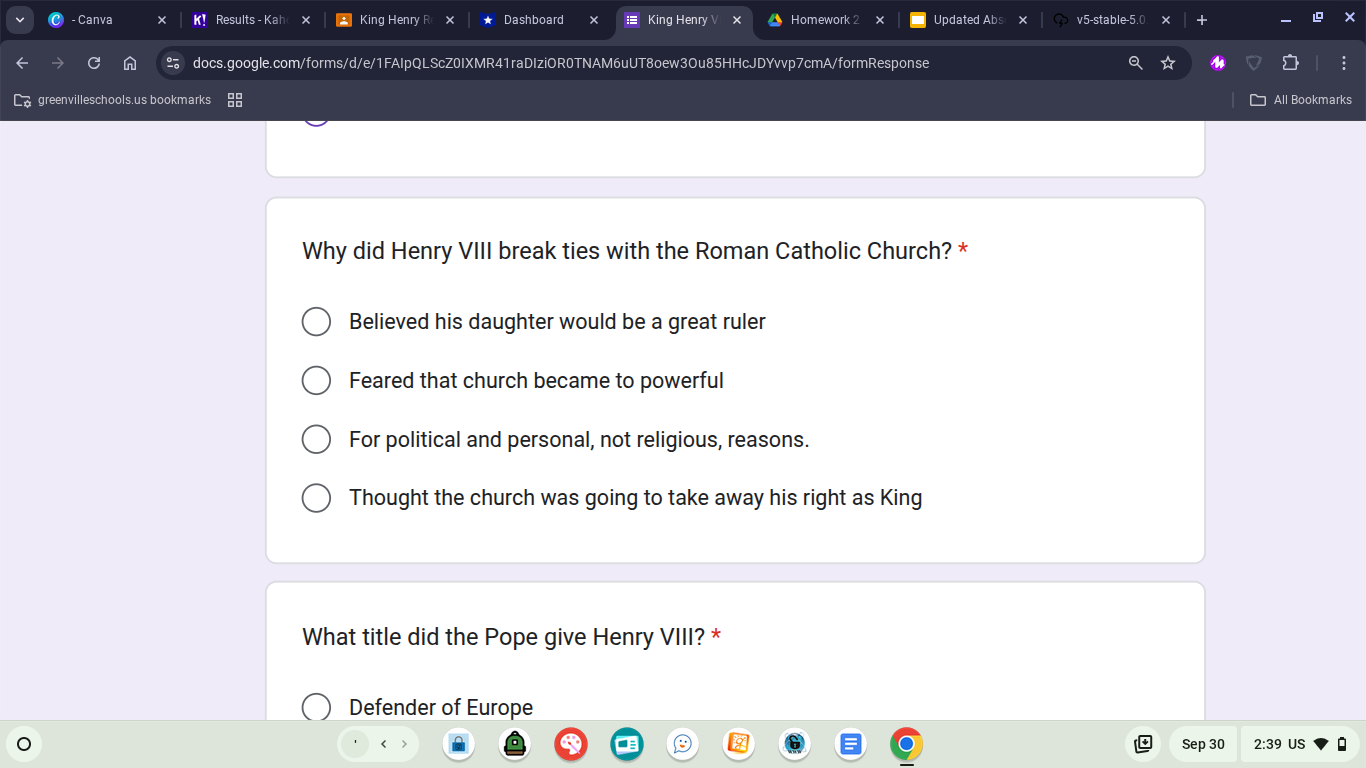Open the purple Chrome profile avatar
This screenshot has height=768, width=1366.
coord(1217,62)
